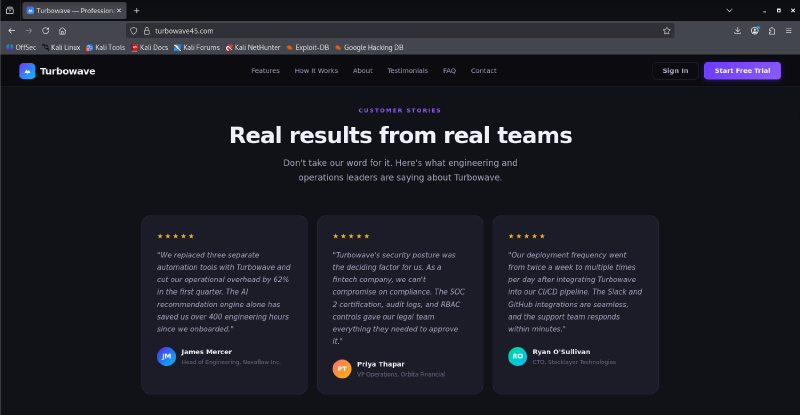Click star rating on Ryan O'Sullivan card
Screen dimensions: 800x415
[x=527, y=236]
